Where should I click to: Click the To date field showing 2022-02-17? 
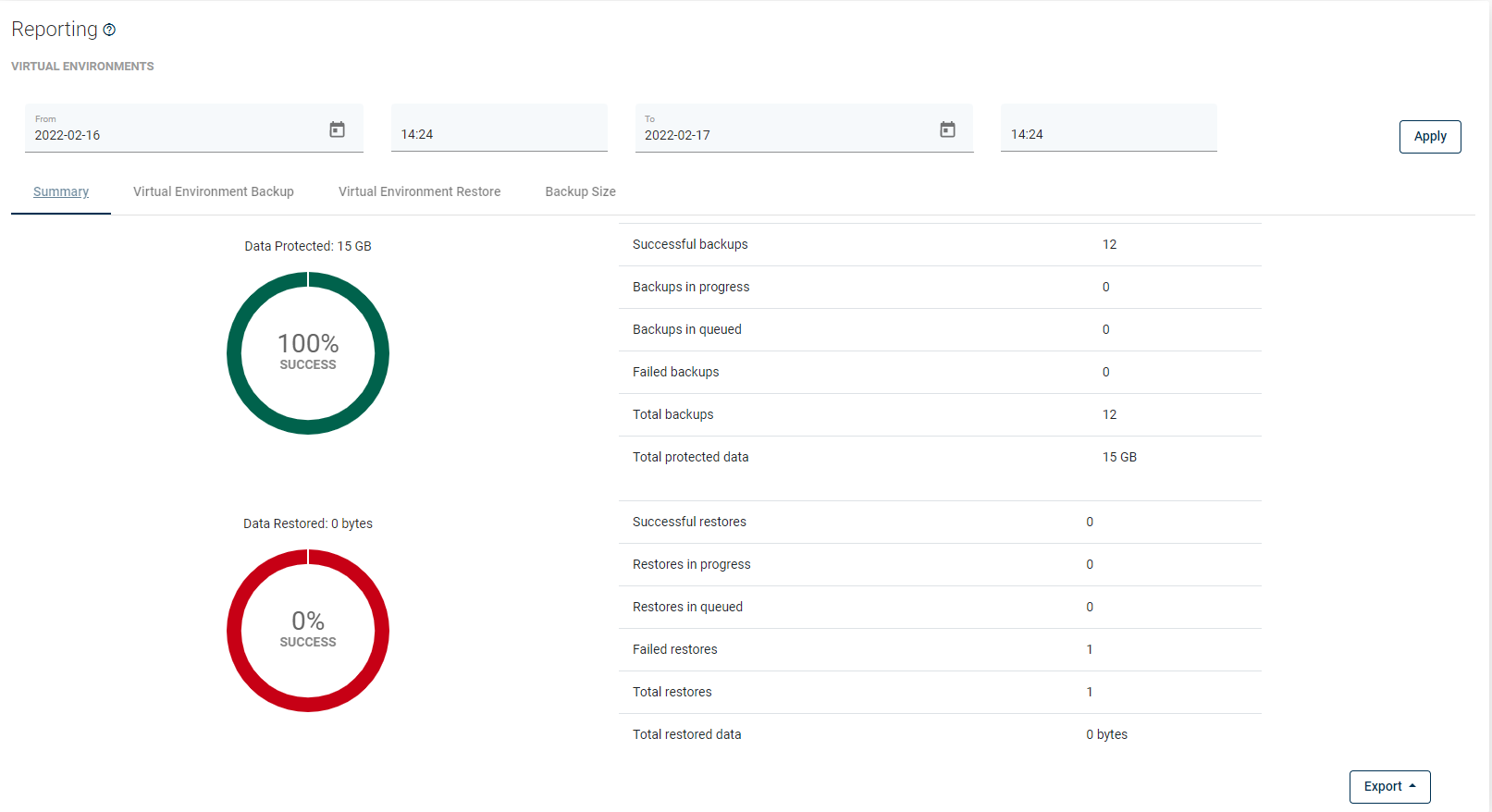(x=786, y=134)
